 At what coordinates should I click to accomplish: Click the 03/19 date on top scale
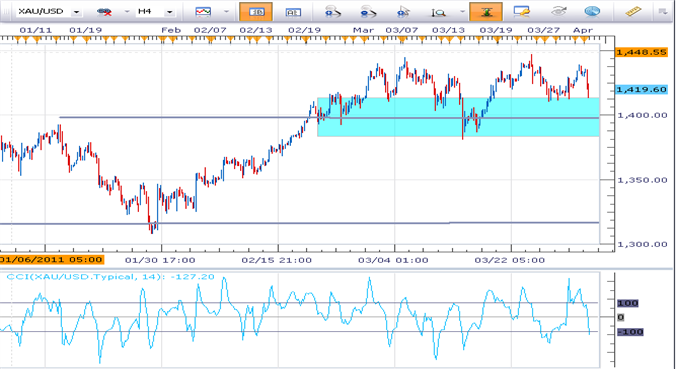click(496, 30)
